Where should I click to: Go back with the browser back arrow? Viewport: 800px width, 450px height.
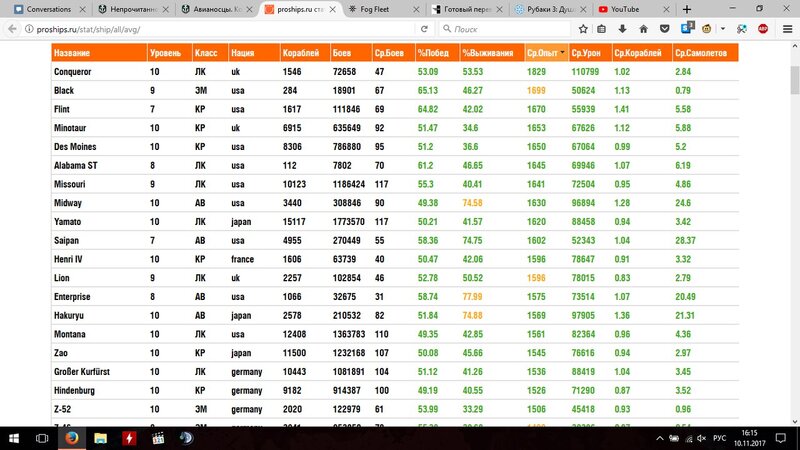coord(12,29)
